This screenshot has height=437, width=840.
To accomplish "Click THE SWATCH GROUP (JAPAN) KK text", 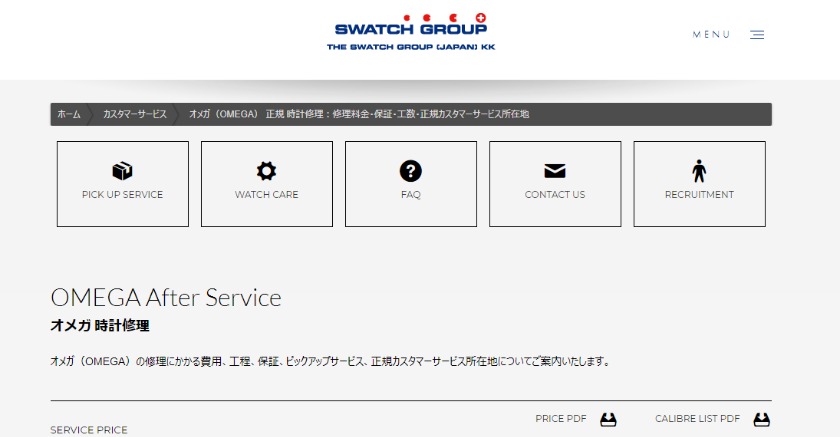I will coord(411,47).
